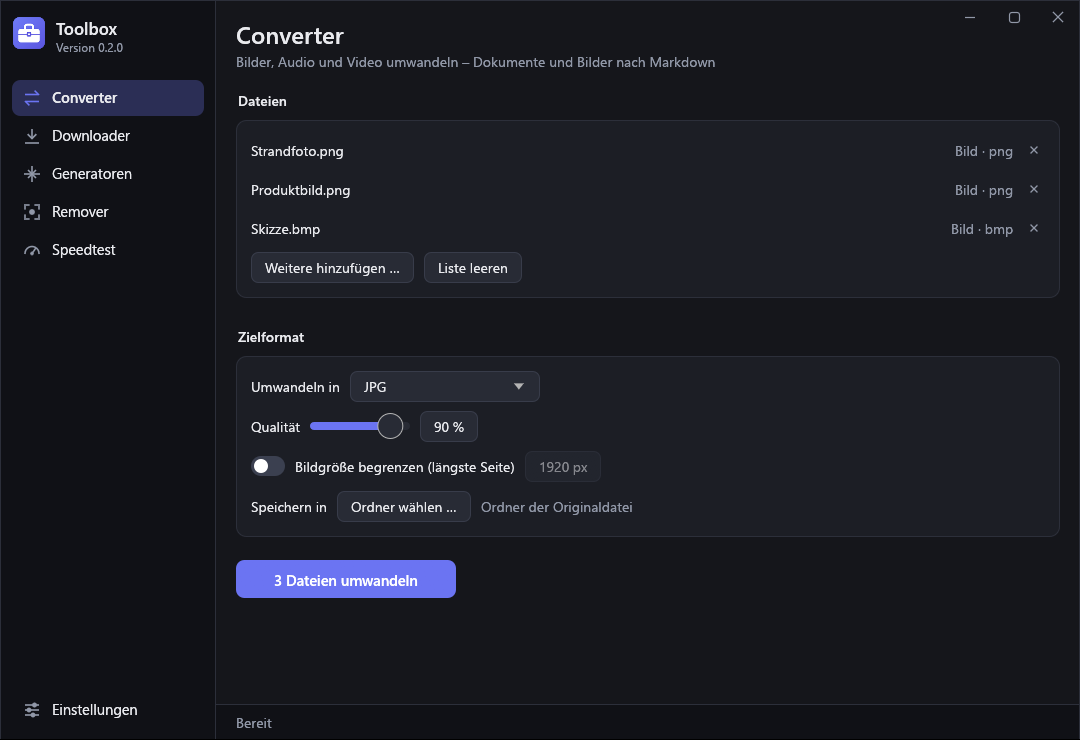1080x740 pixels.
Task: Go to the Remover section
Action: pyautogui.click(x=108, y=212)
